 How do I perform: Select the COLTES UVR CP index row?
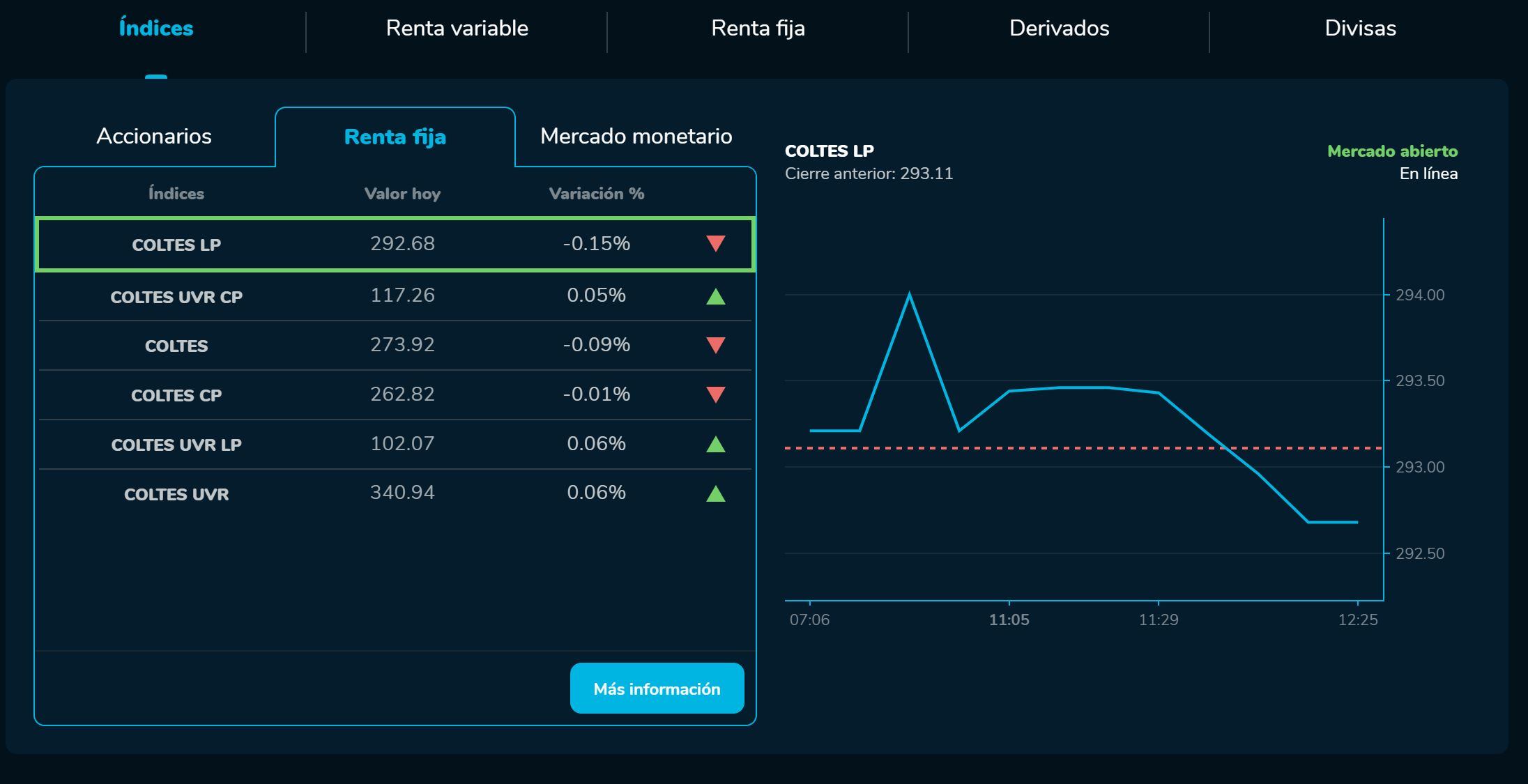pyautogui.click(x=176, y=297)
